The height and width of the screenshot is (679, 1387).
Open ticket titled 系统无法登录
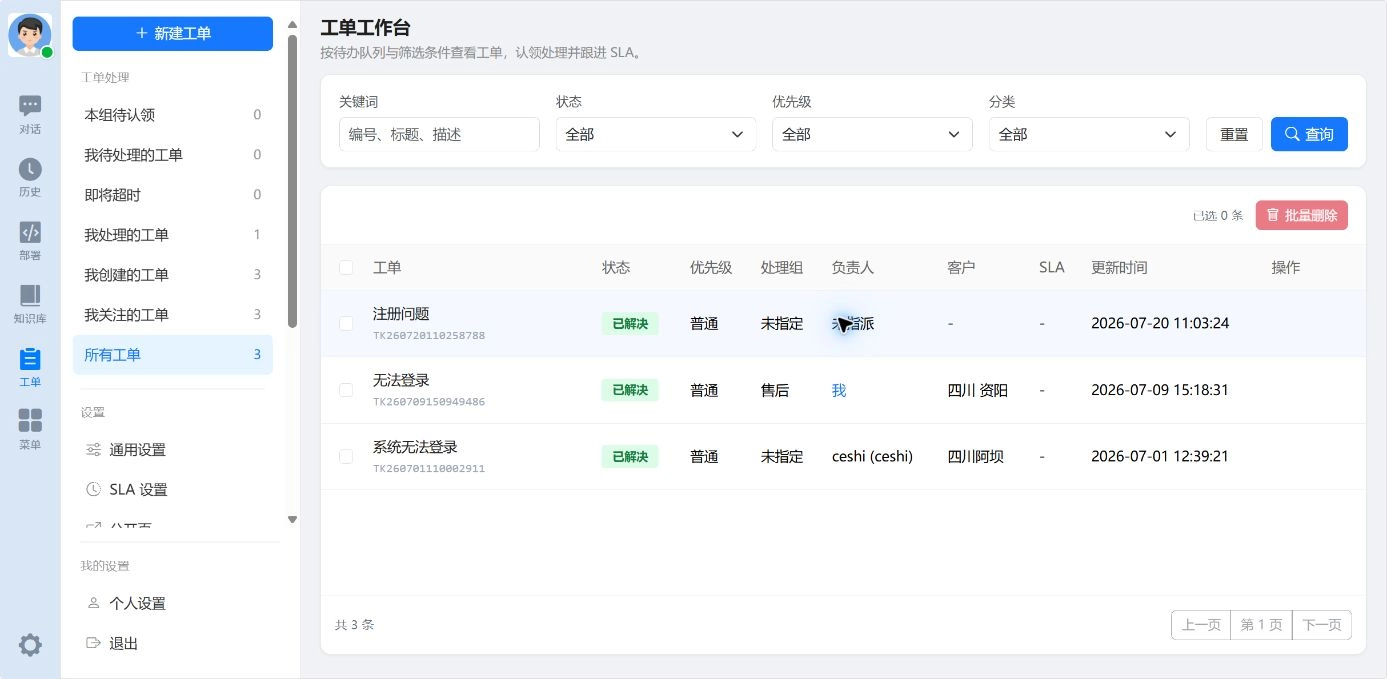(x=415, y=447)
